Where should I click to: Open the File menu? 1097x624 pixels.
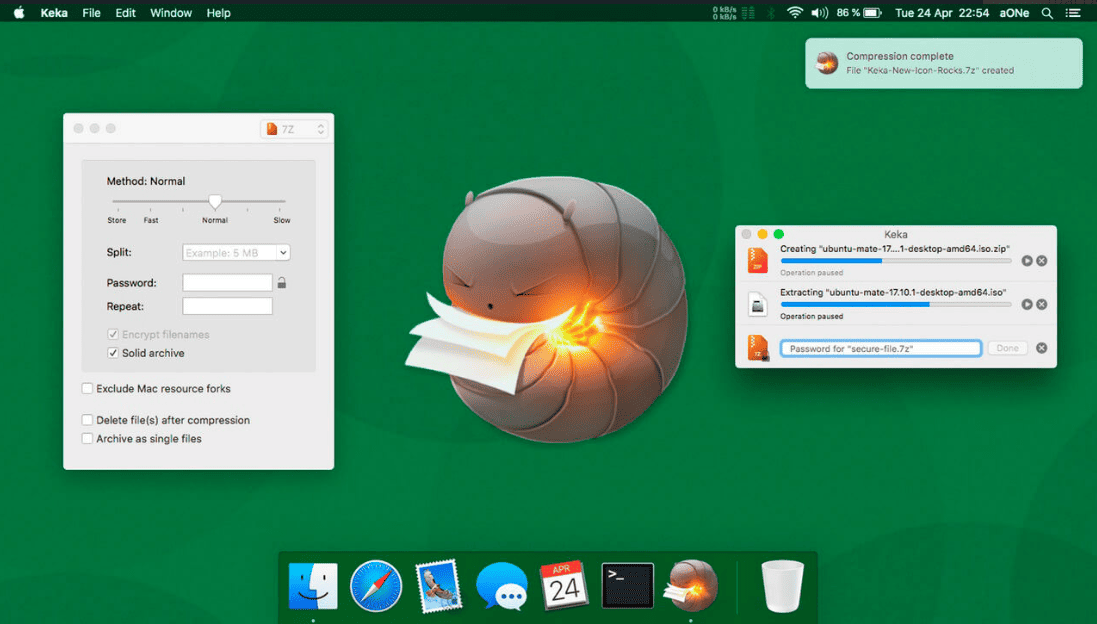click(x=91, y=13)
